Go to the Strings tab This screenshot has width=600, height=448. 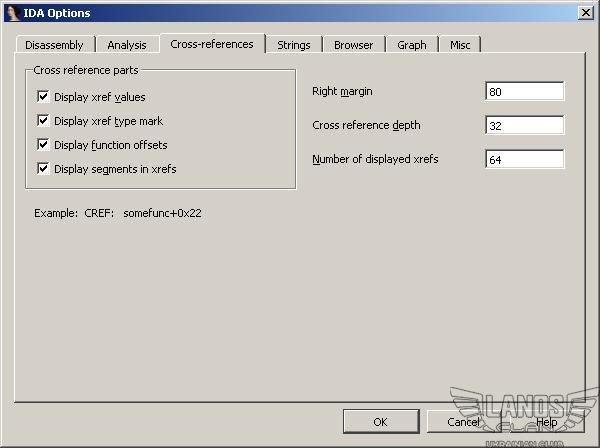(294, 45)
